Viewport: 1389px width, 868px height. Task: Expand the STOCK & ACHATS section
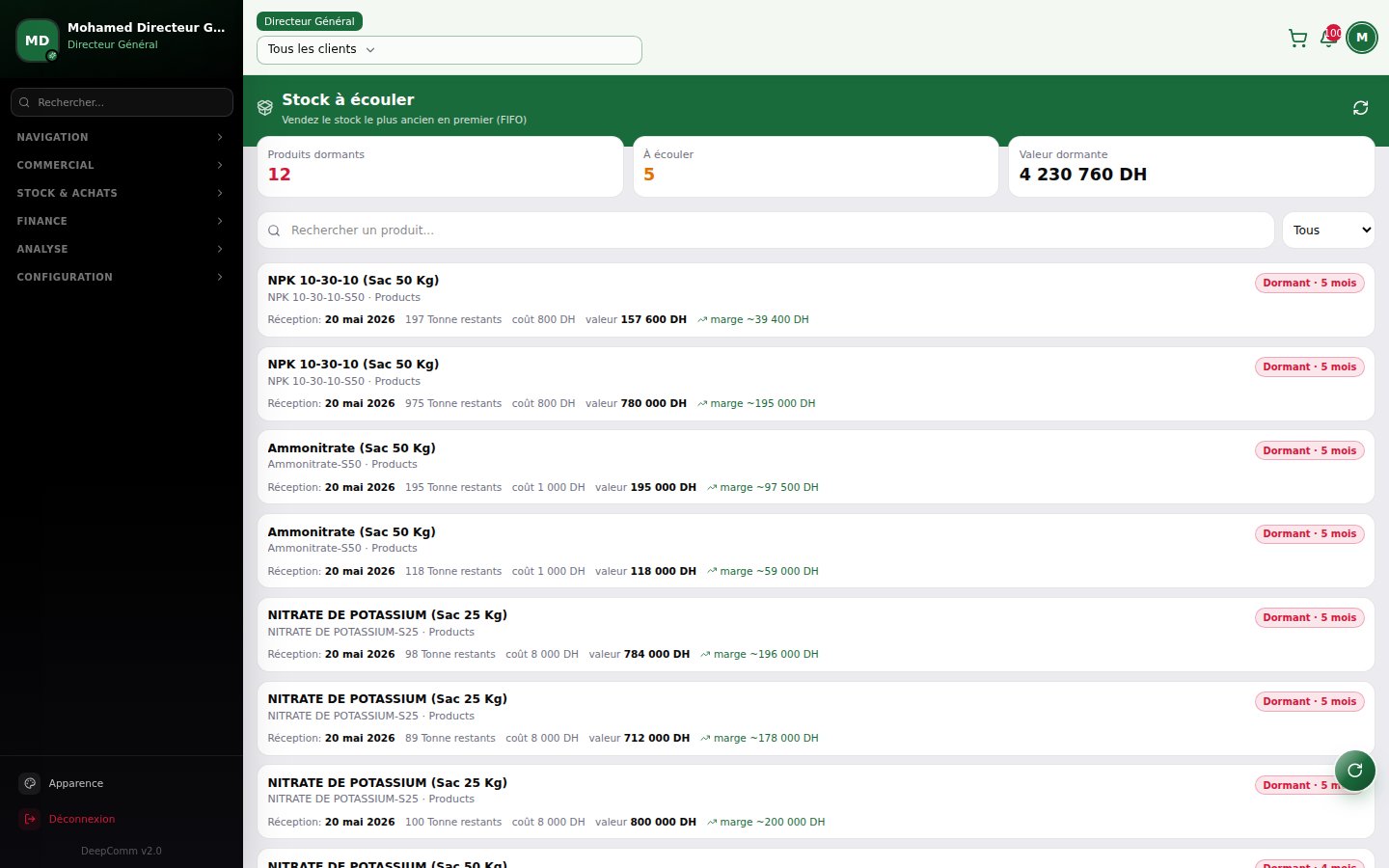[122, 193]
